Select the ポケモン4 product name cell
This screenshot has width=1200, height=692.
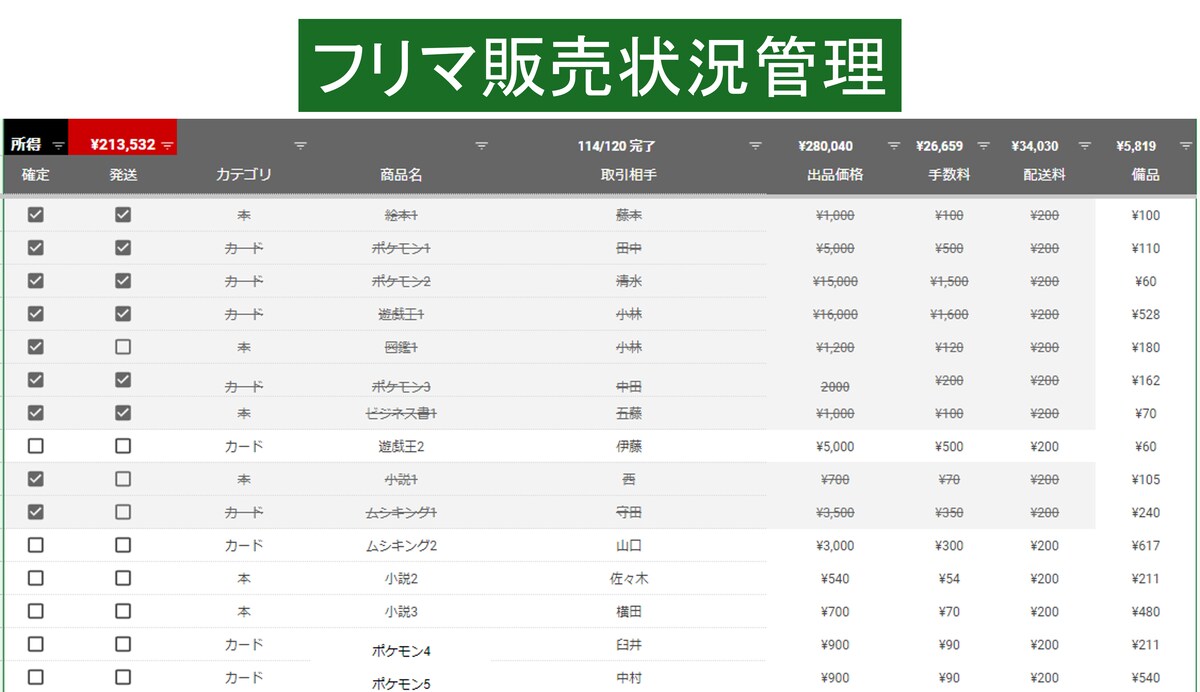click(x=401, y=651)
